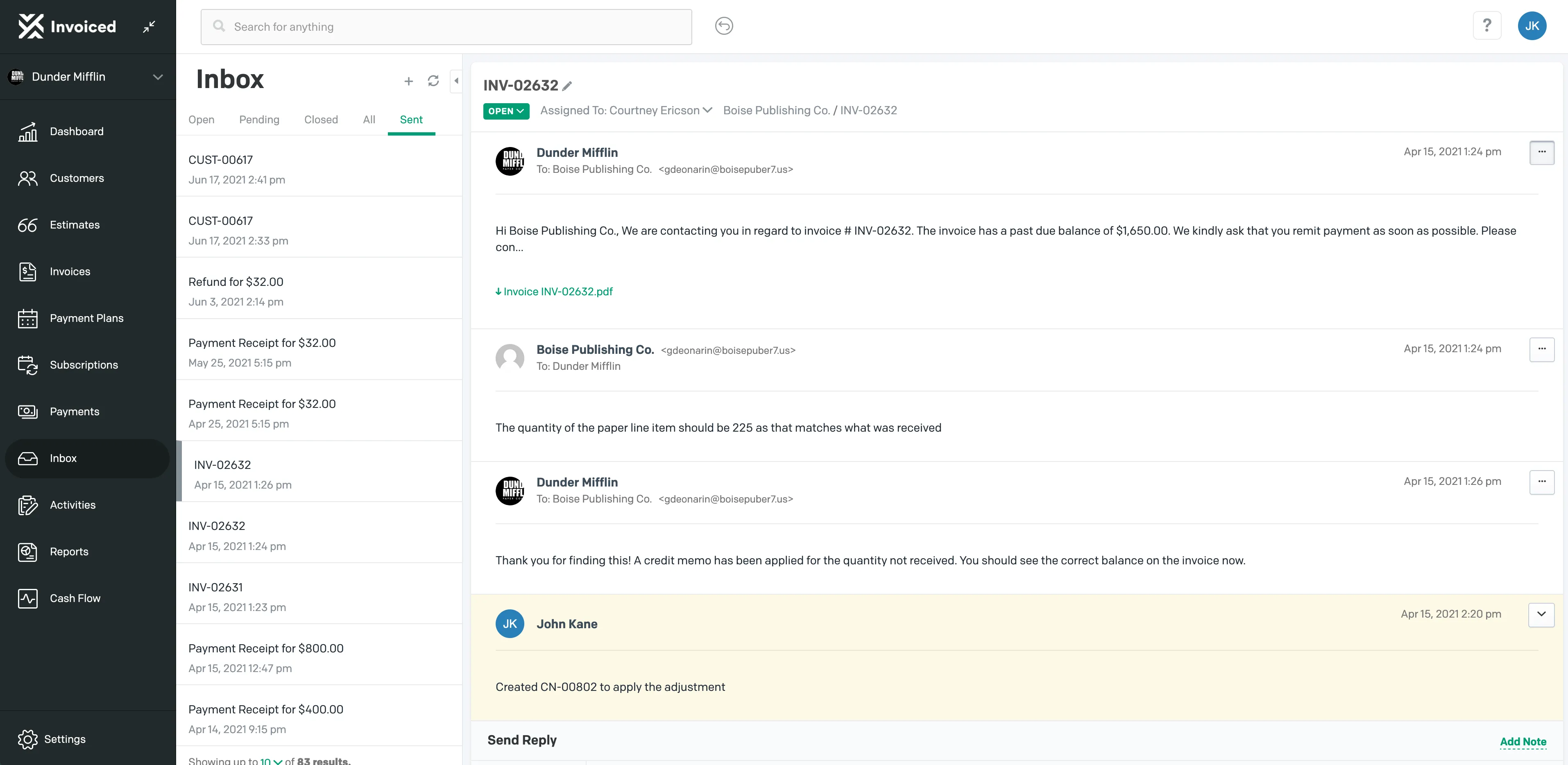The image size is (1568, 765).
Task: Select INV-02631 thread in list
Action: pos(319,594)
